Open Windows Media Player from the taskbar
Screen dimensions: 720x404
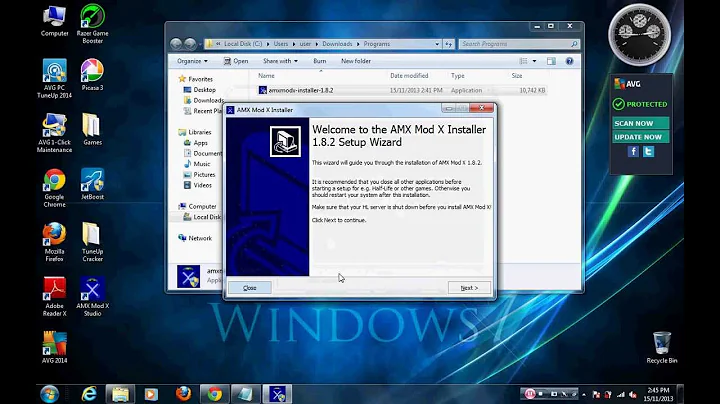pos(151,394)
